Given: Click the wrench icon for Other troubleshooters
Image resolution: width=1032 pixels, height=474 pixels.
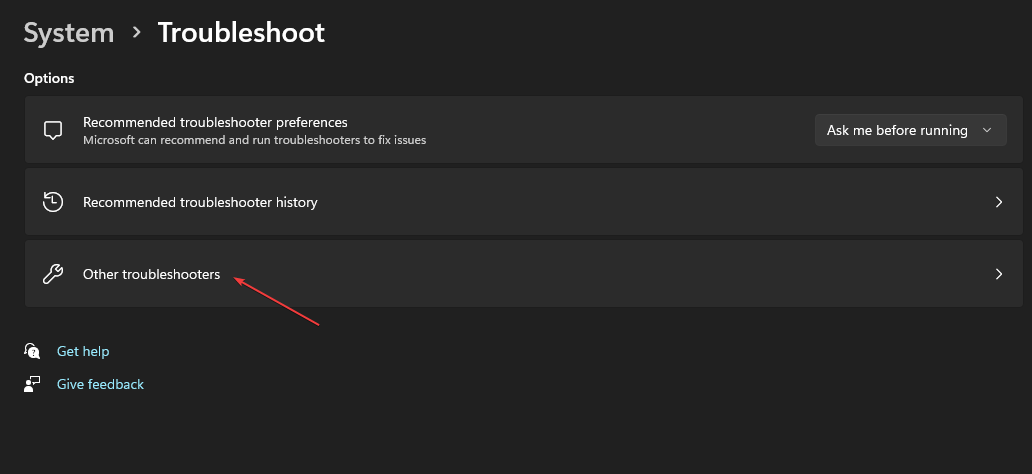Looking at the screenshot, I should 53,274.
